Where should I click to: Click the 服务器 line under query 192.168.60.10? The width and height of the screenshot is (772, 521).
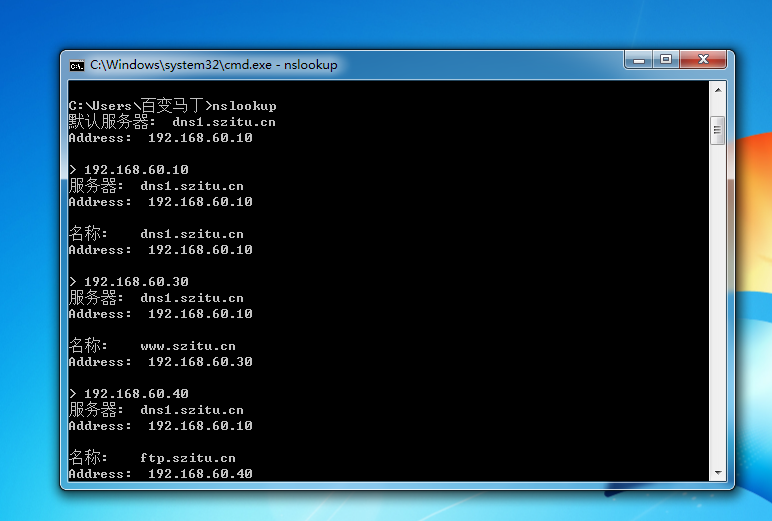coord(156,186)
